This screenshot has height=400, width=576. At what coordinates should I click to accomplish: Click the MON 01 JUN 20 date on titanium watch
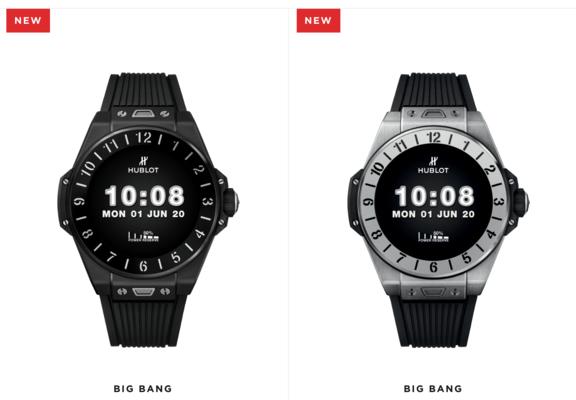(433, 214)
